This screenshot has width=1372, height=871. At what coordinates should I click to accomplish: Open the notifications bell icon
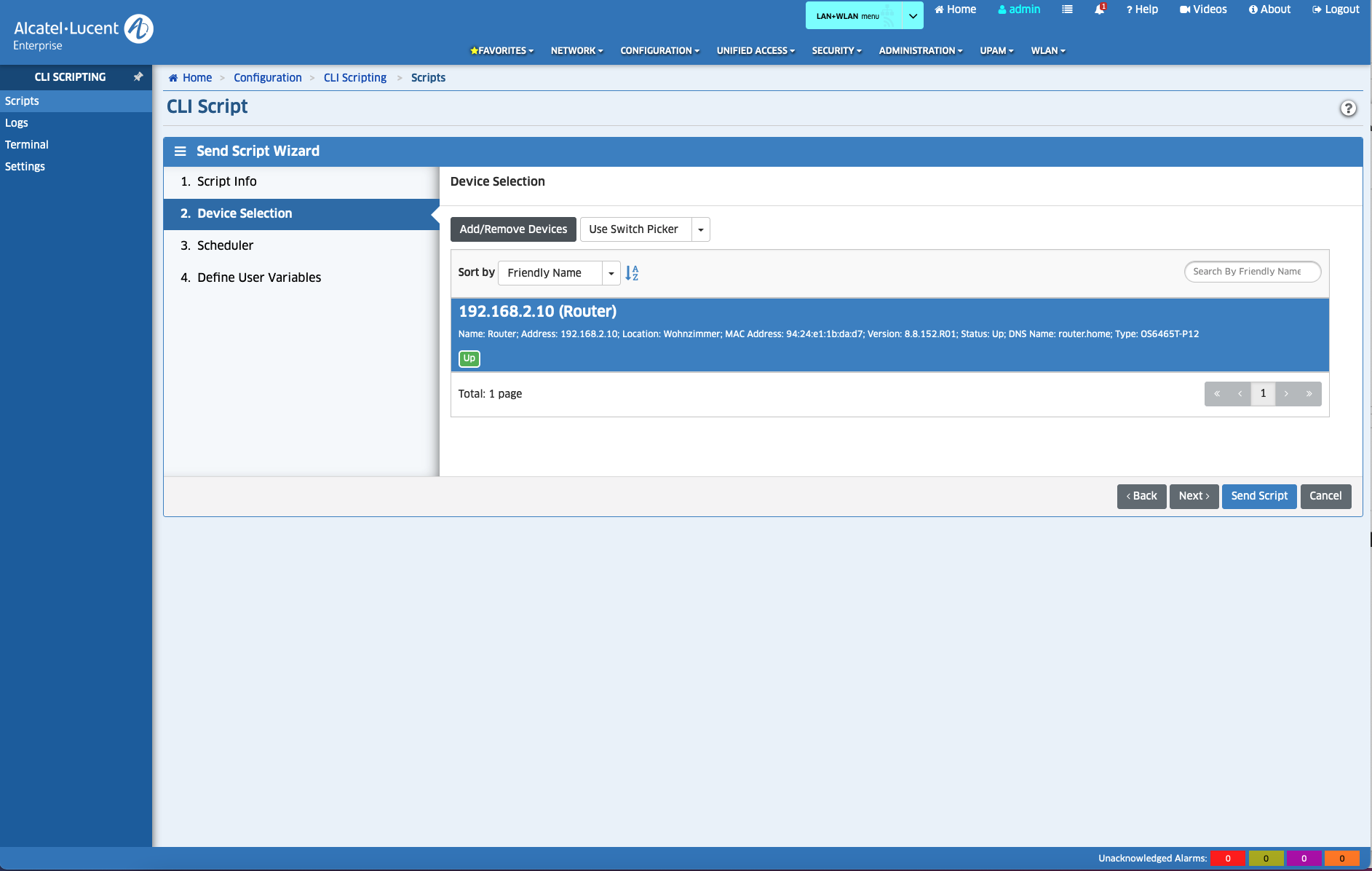tap(1100, 9)
